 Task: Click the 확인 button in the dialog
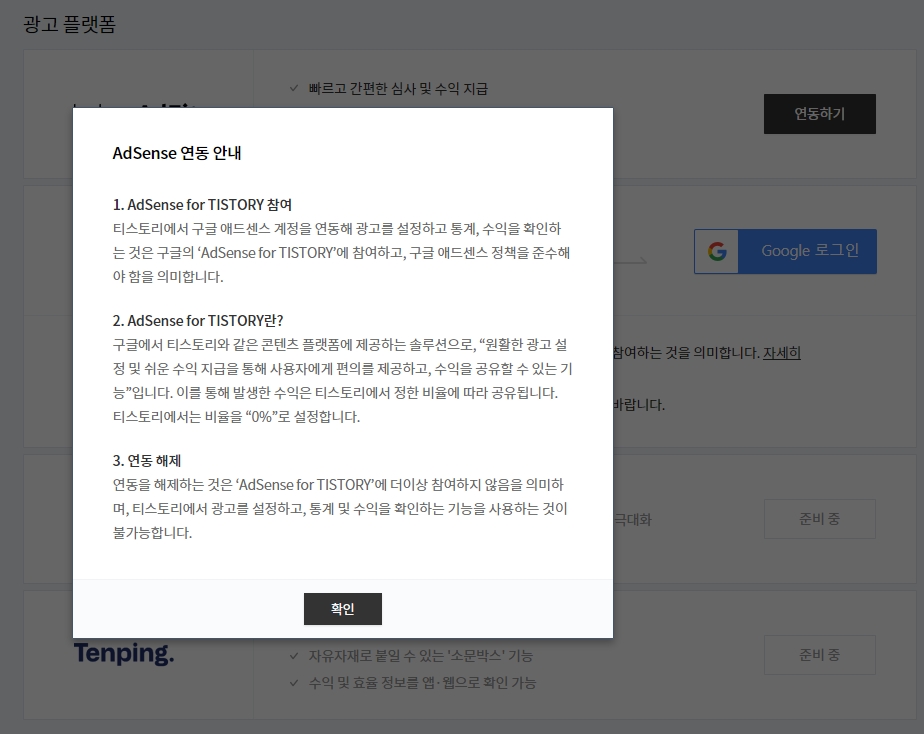coord(342,609)
